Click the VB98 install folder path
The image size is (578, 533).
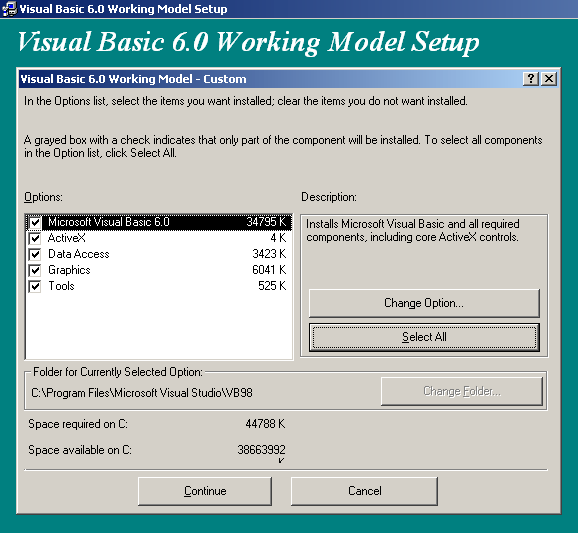pyautogui.click(x=142, y=393)
